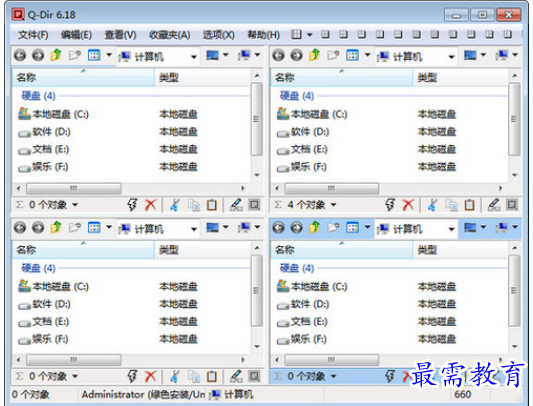Click delete red X in top-left pane
The image size is (533, 406).
click(x=150, y=205)
